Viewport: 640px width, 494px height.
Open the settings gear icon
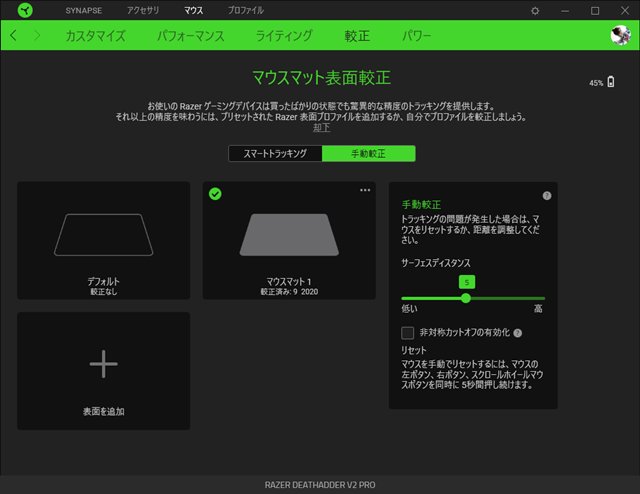tap(535, 11)
